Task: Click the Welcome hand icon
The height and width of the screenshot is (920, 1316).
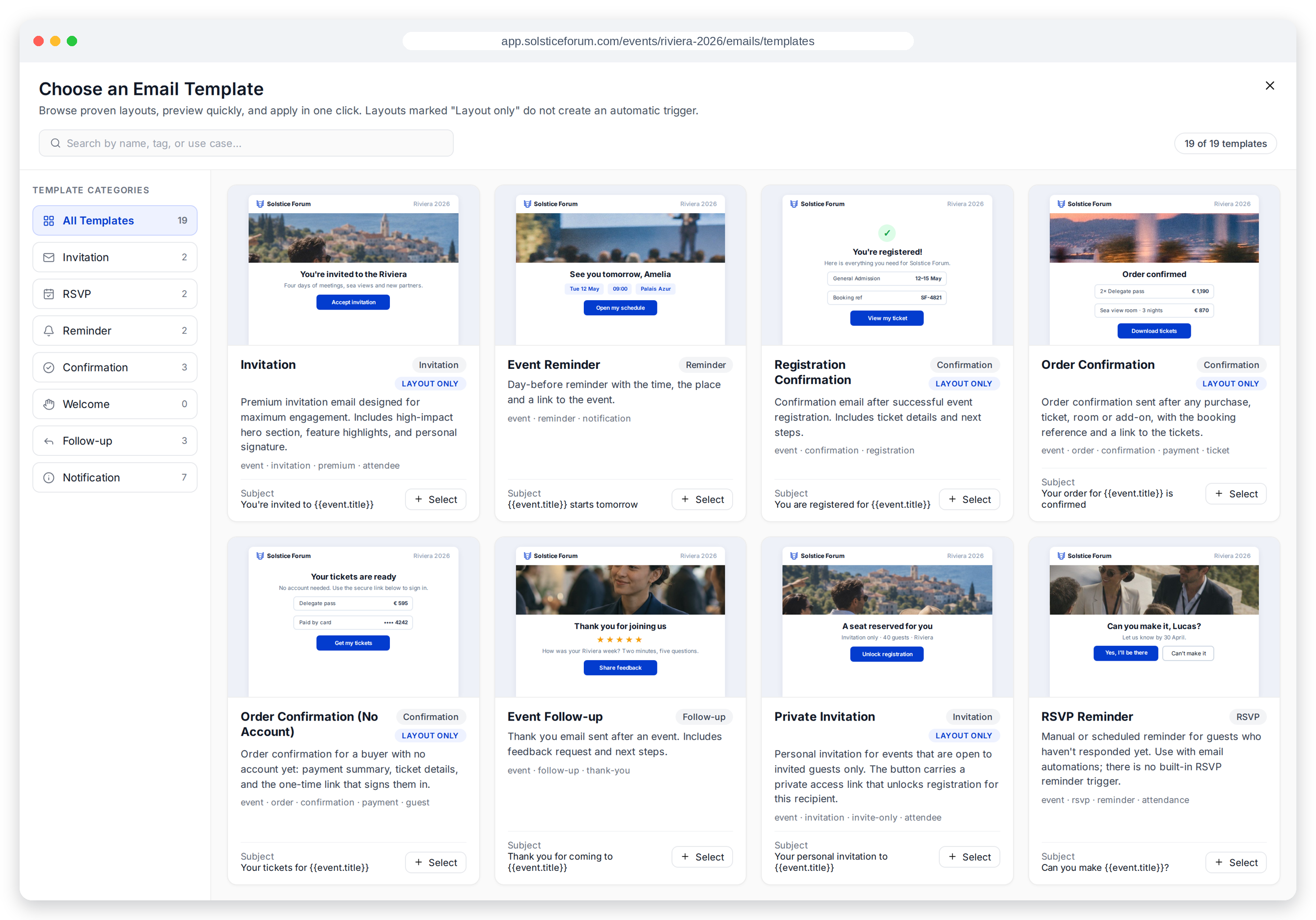Action: (x=49, y=404)
